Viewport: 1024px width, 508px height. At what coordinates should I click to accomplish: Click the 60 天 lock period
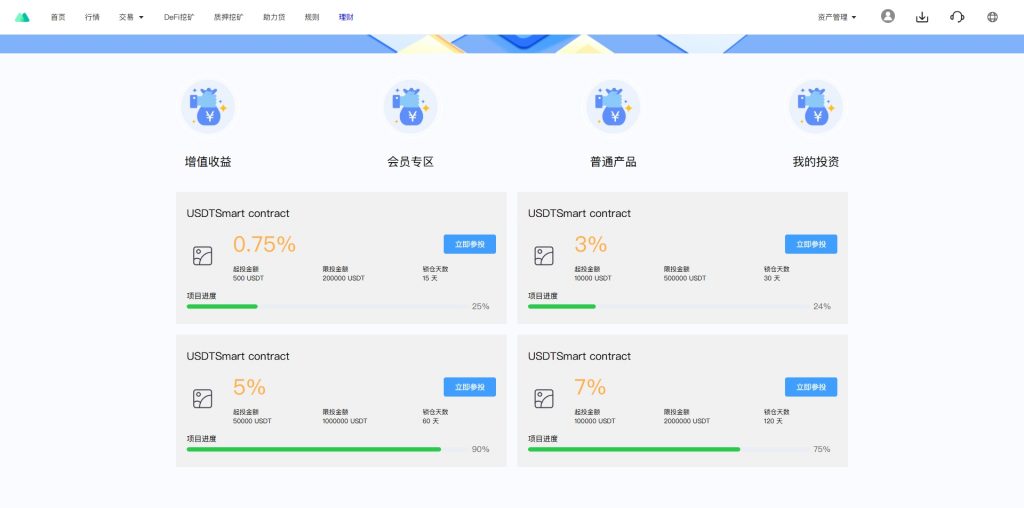(x=431, y=421)
